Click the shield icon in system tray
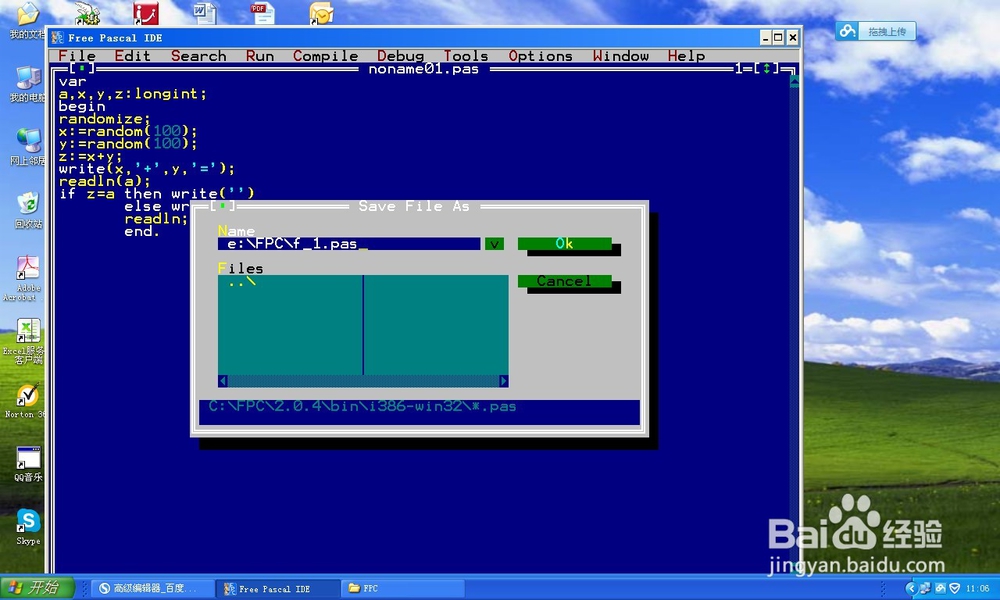The height and width of the screenshot is (600, 1000). pos(955,588)
